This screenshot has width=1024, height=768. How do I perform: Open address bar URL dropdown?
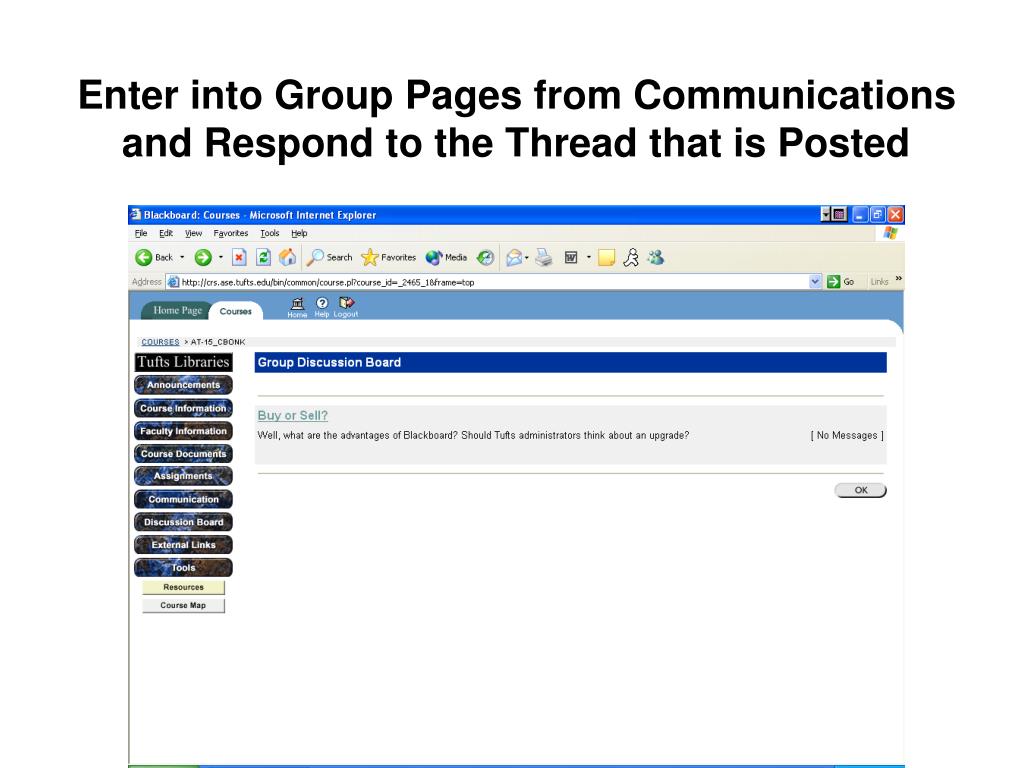[815, 281]
